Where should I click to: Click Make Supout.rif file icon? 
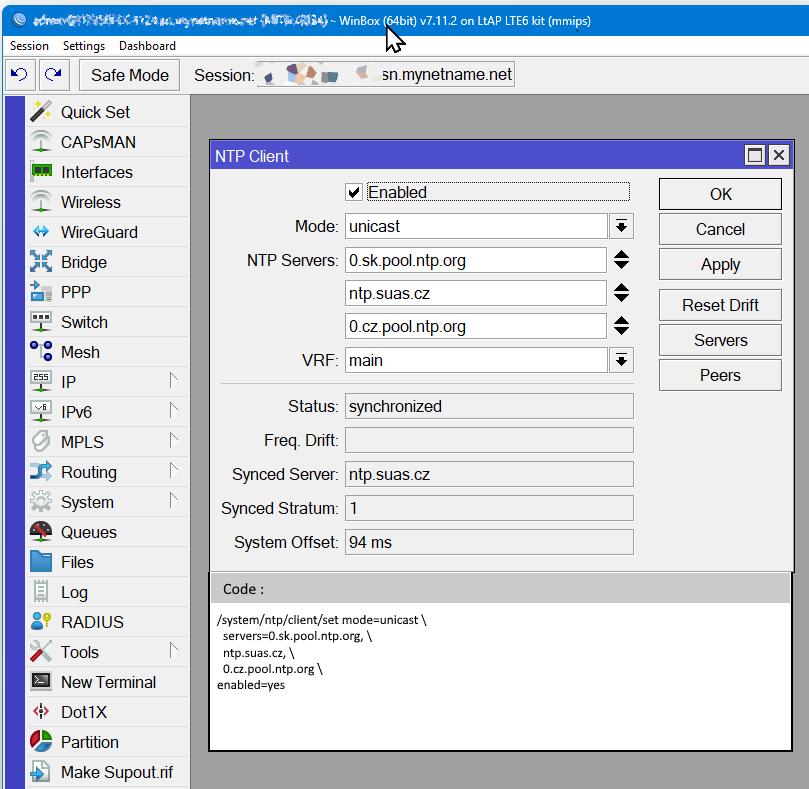coord(41,771)
